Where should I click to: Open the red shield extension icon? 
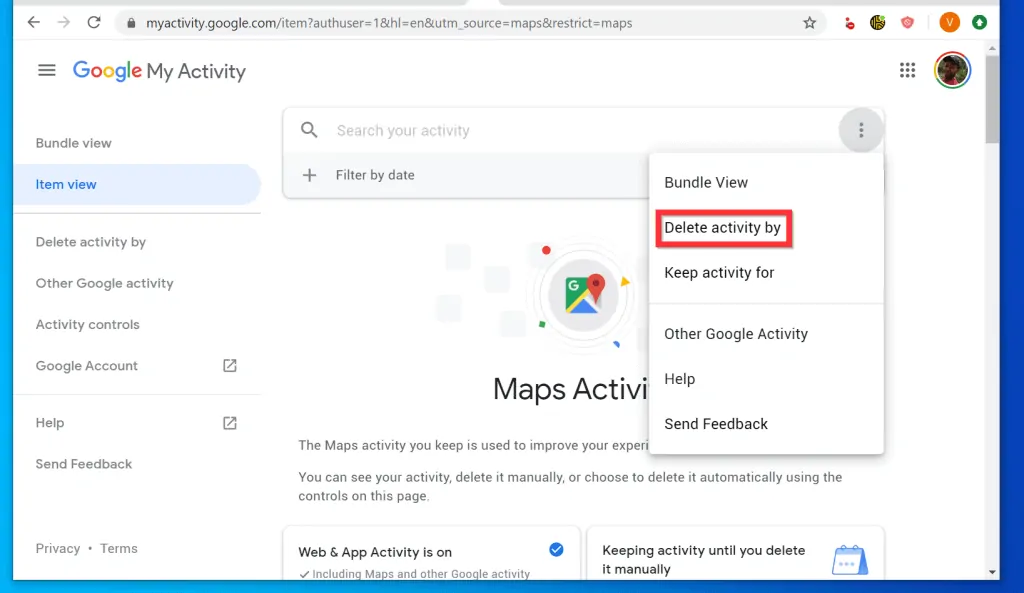pos(907,23)
